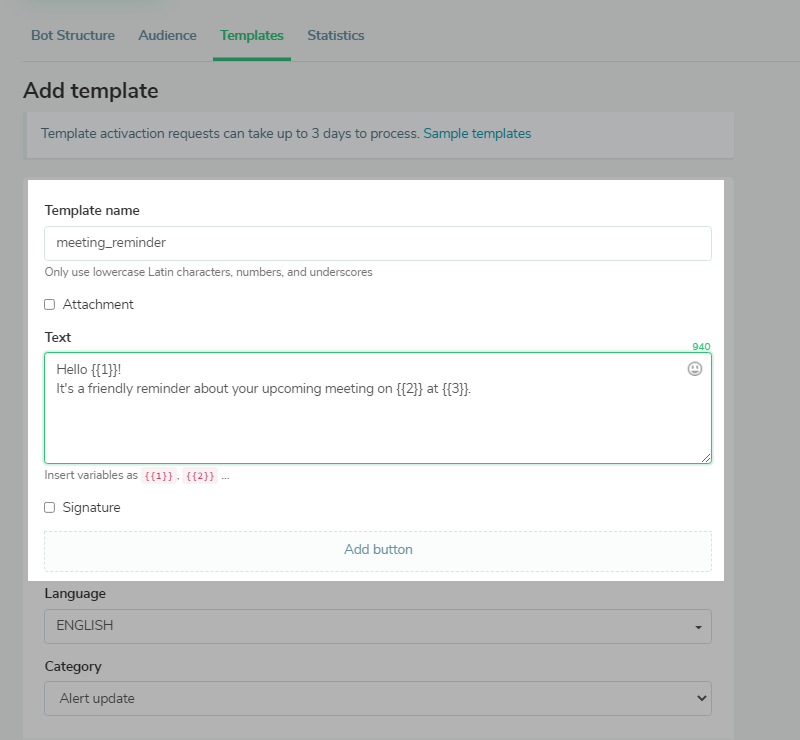
Task: Focus the Template name input field
Action: point(377,243)
